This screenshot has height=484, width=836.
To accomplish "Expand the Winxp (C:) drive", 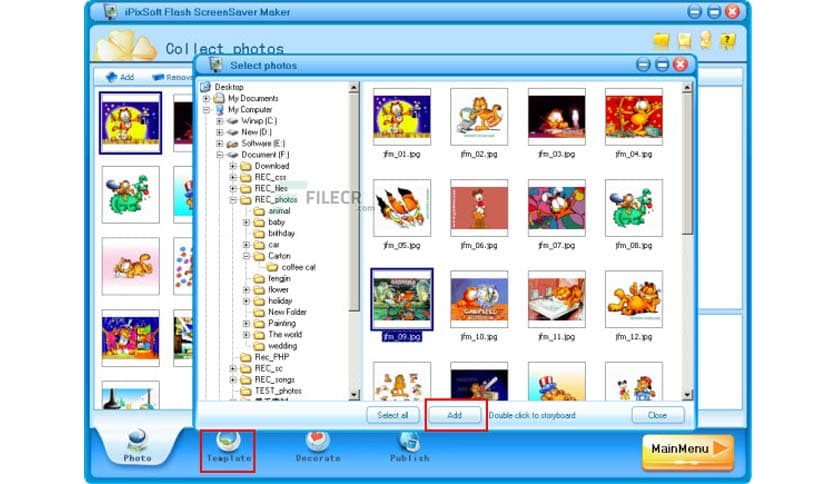I will (220, 121).
